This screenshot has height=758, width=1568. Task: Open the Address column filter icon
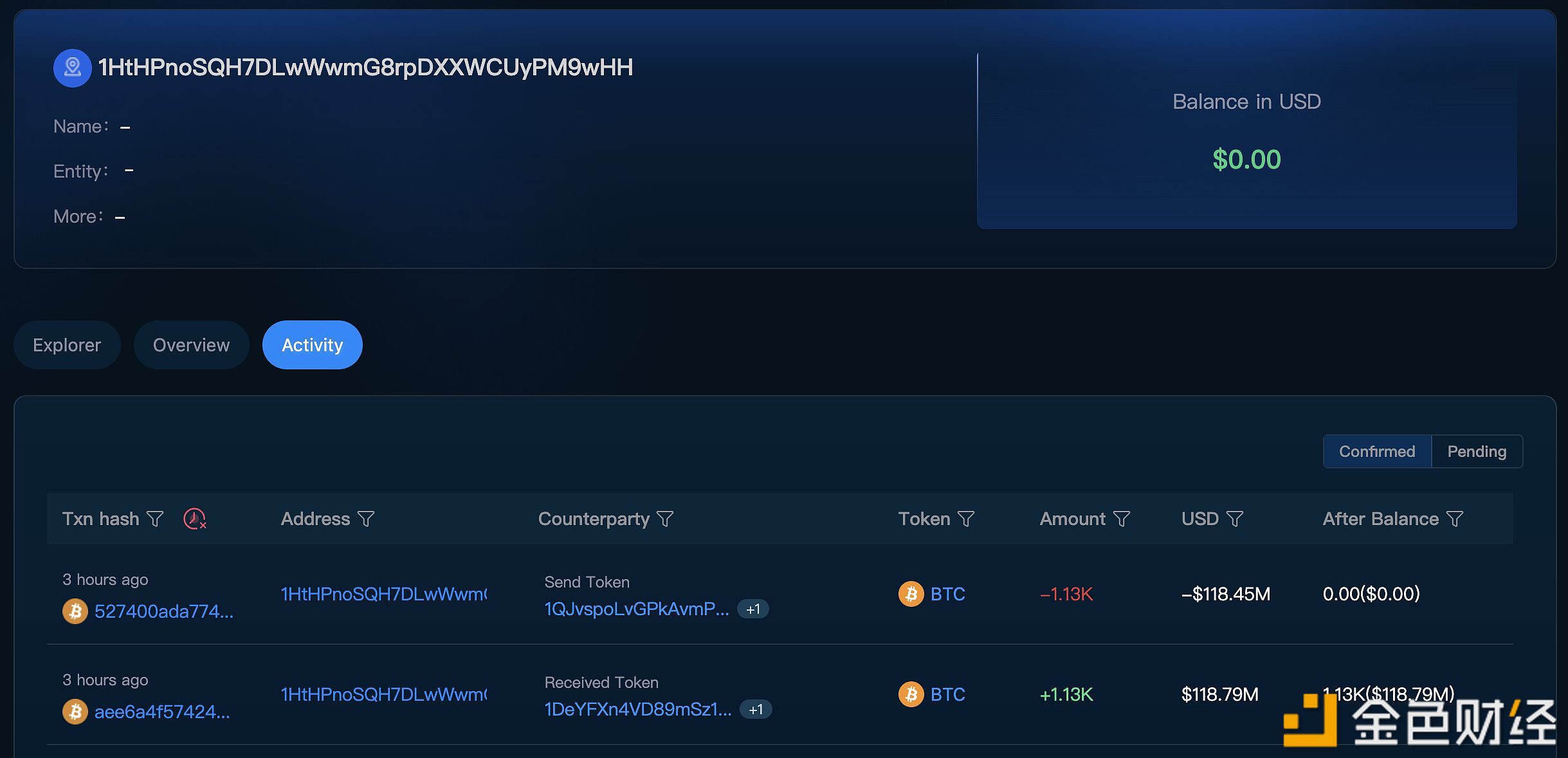(366, 519)
